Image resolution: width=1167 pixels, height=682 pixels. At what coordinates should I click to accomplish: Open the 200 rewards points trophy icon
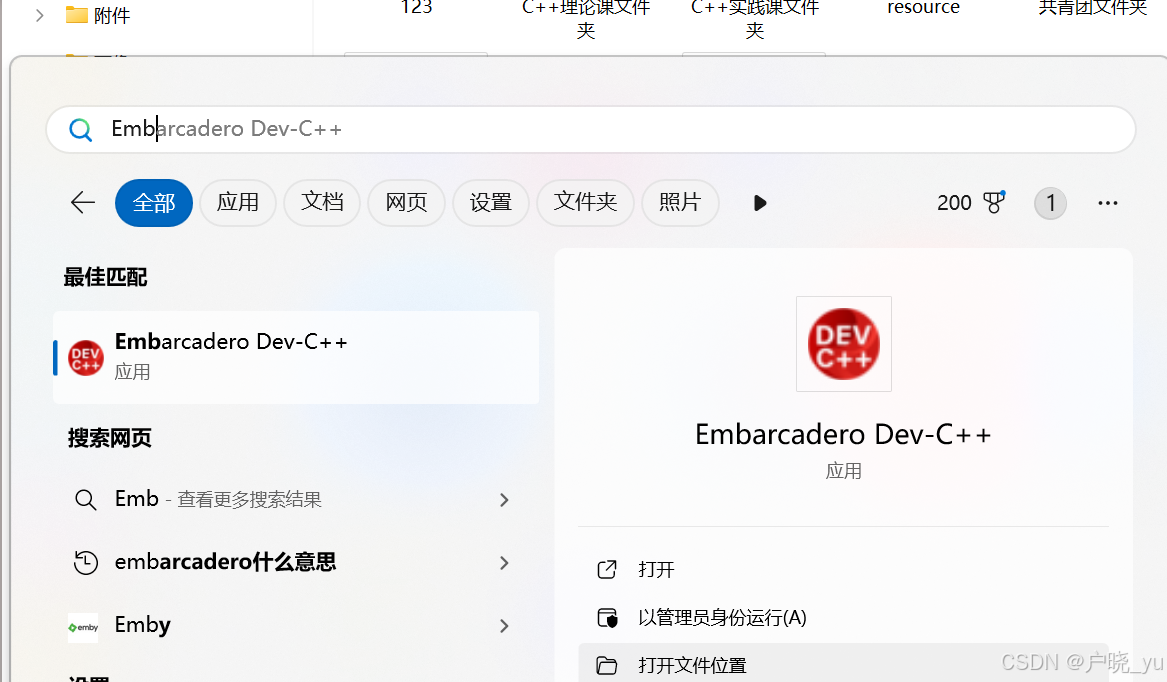tap(994, 203)
